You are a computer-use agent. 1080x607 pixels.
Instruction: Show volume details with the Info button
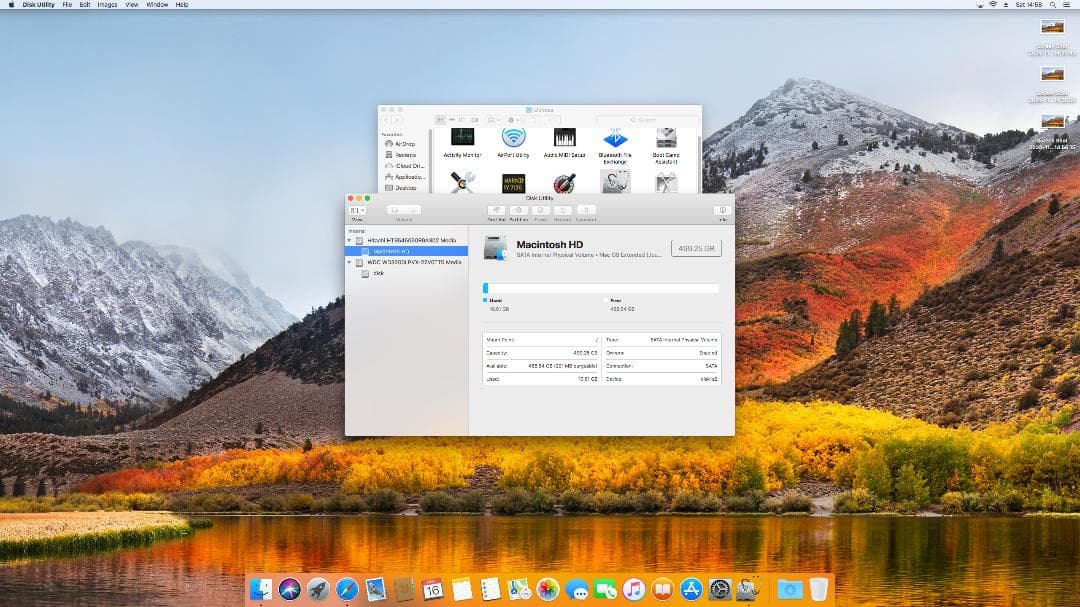[721, 210]
